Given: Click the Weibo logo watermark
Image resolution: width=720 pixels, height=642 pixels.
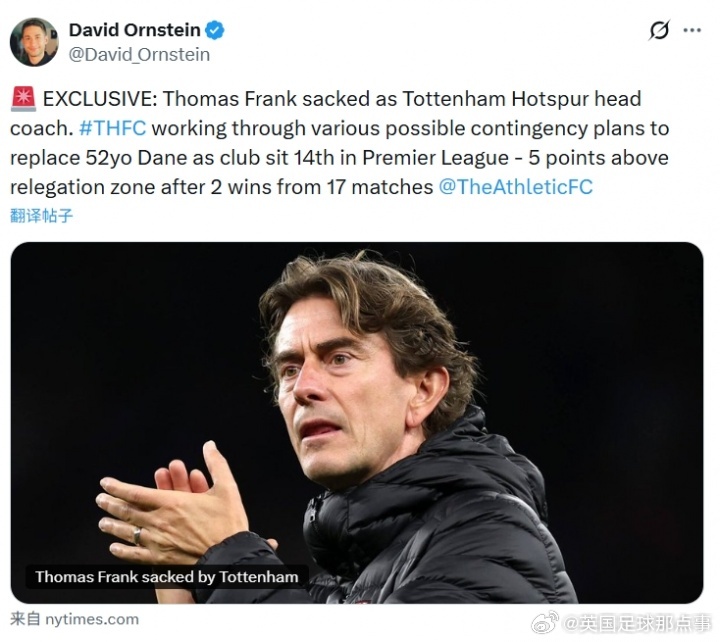Looking at the screenshot, I should point(545,623).
